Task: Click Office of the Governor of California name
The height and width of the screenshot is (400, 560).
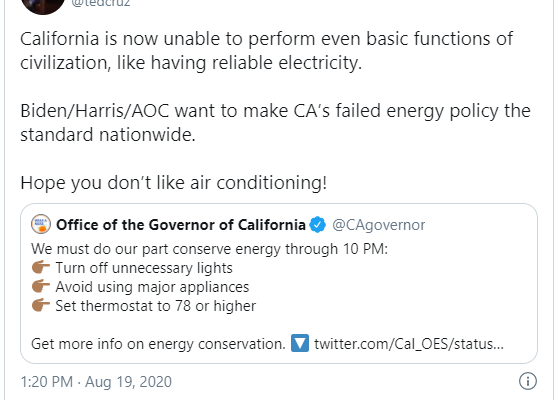Action: click(181, 225)
